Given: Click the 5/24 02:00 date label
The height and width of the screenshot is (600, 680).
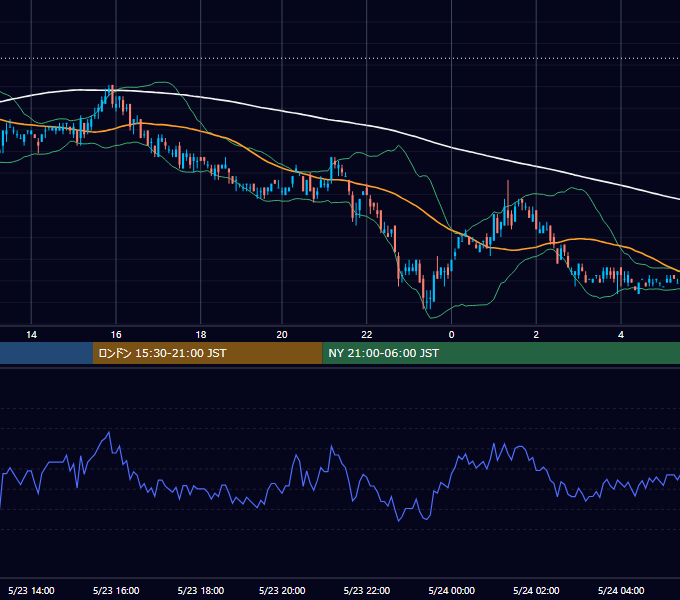Looking at the screenshot, I should (x=536, y=590).
